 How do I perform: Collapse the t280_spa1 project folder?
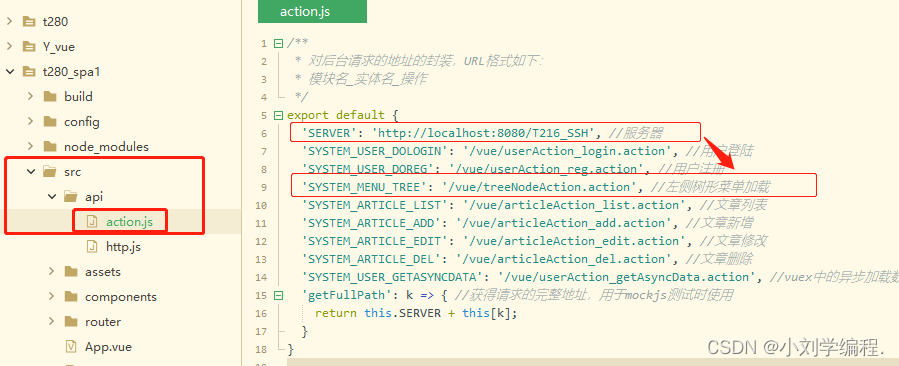9,72
